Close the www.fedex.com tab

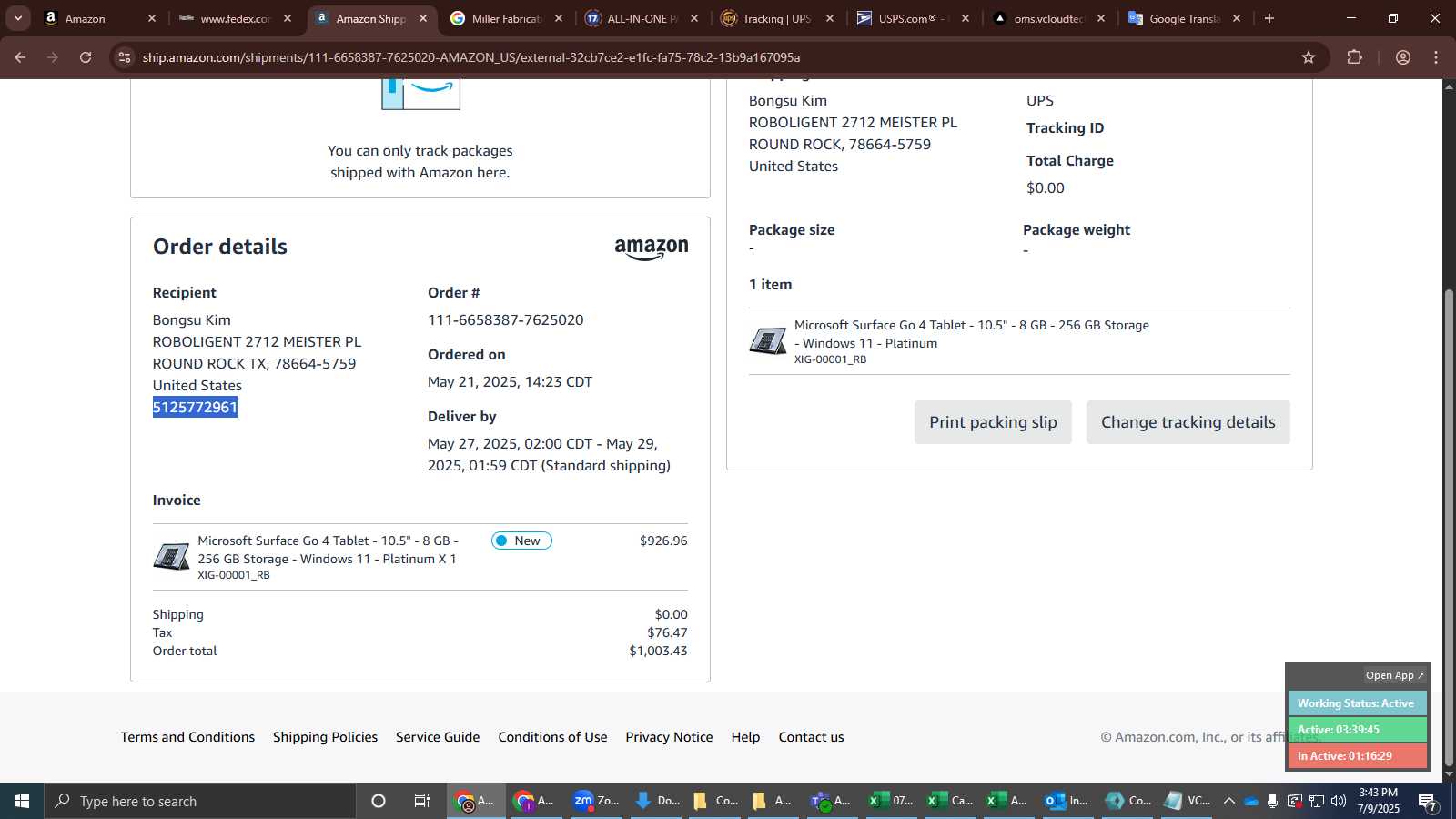tap(288, 18)
